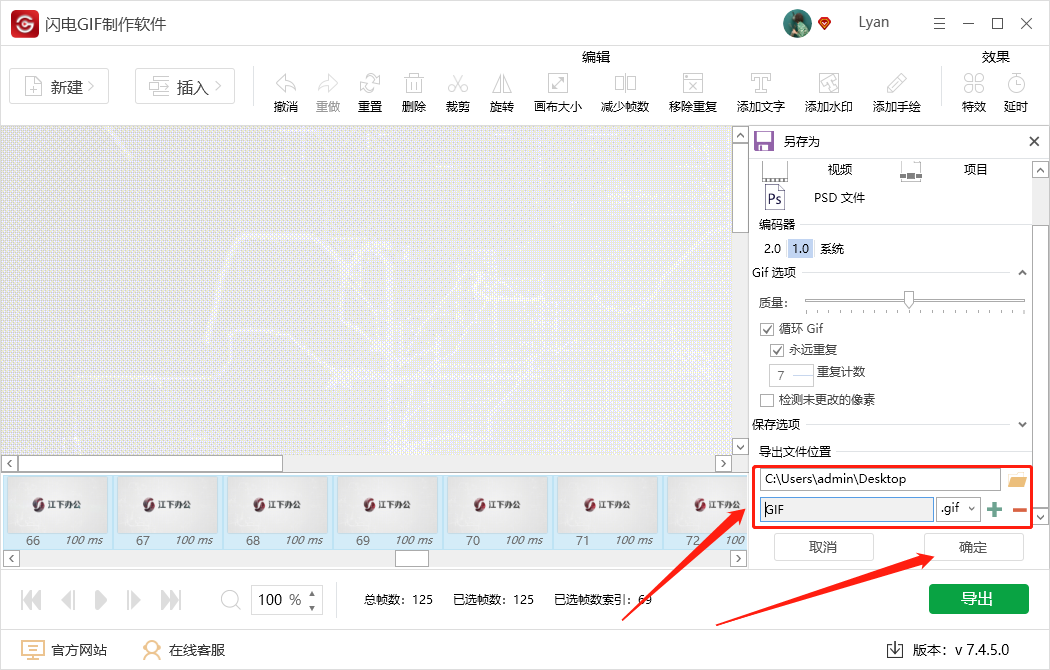1050x670 pixels.
Task: Open the 插入 dropdown button
Action: coord(185,86)
